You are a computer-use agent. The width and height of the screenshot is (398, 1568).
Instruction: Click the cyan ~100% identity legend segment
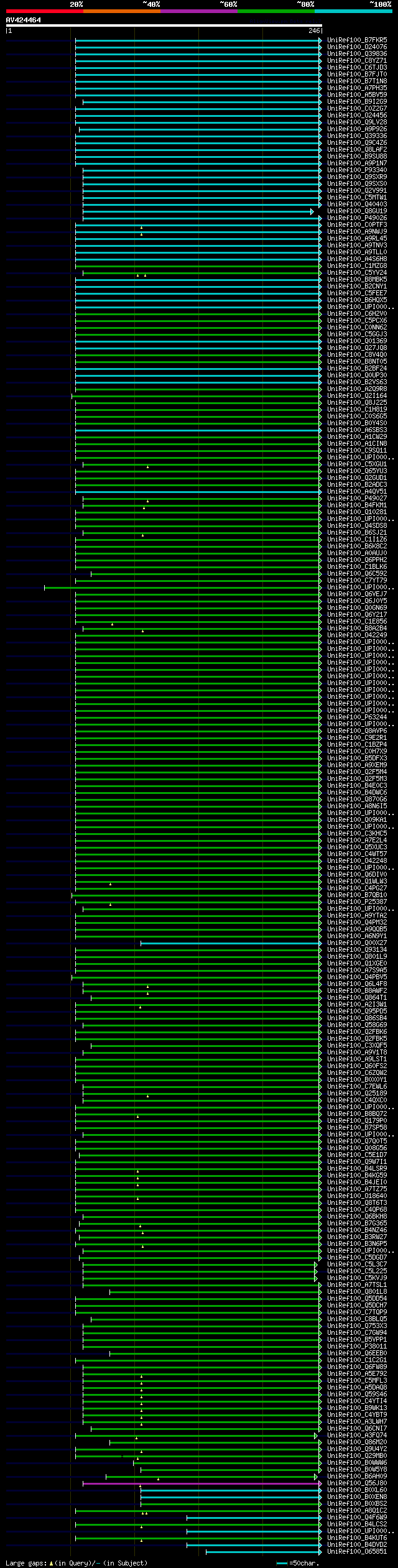pos(353,11)
